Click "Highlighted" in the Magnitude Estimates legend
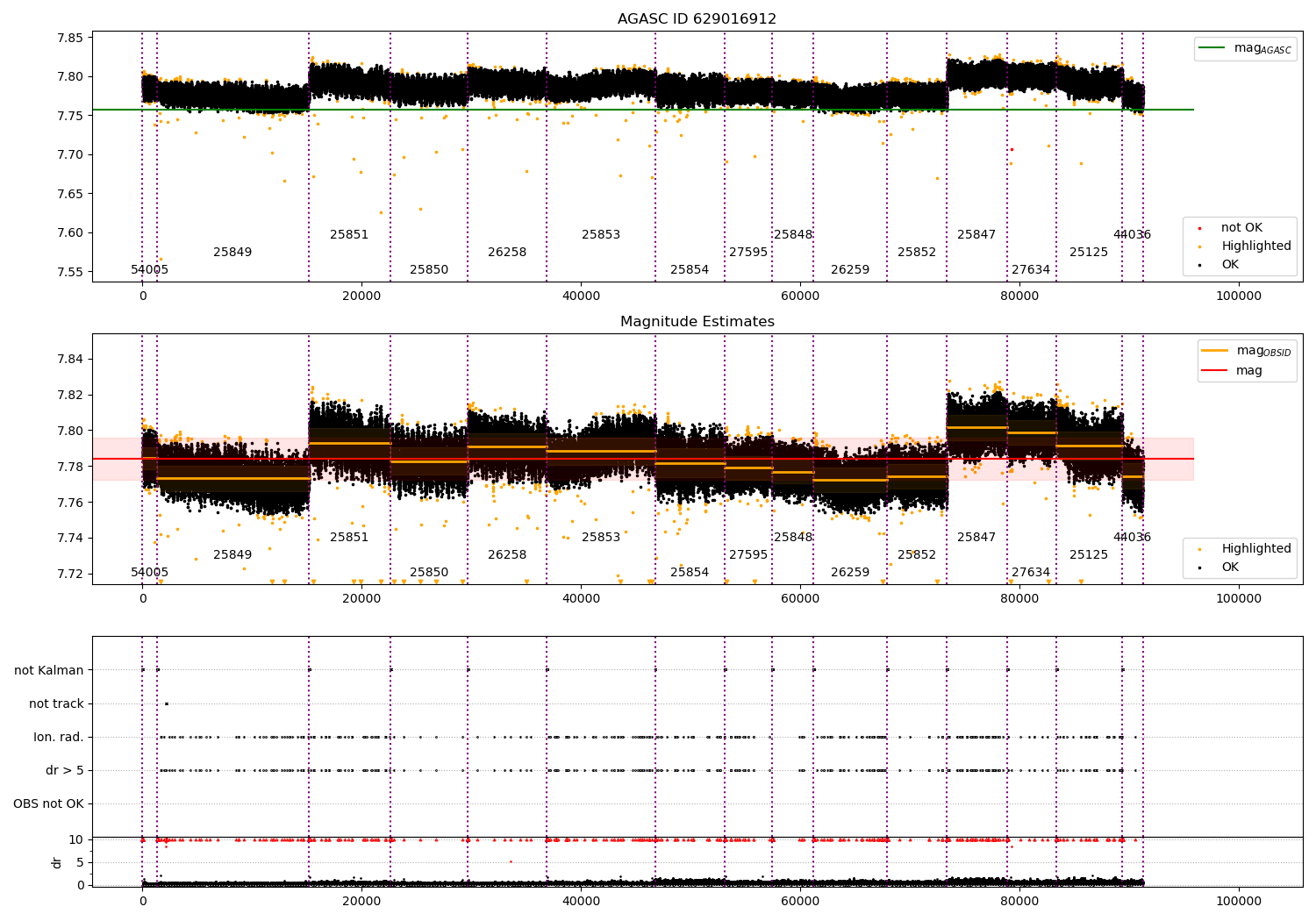The image size is (1316, 921). tap(1255, 549)
